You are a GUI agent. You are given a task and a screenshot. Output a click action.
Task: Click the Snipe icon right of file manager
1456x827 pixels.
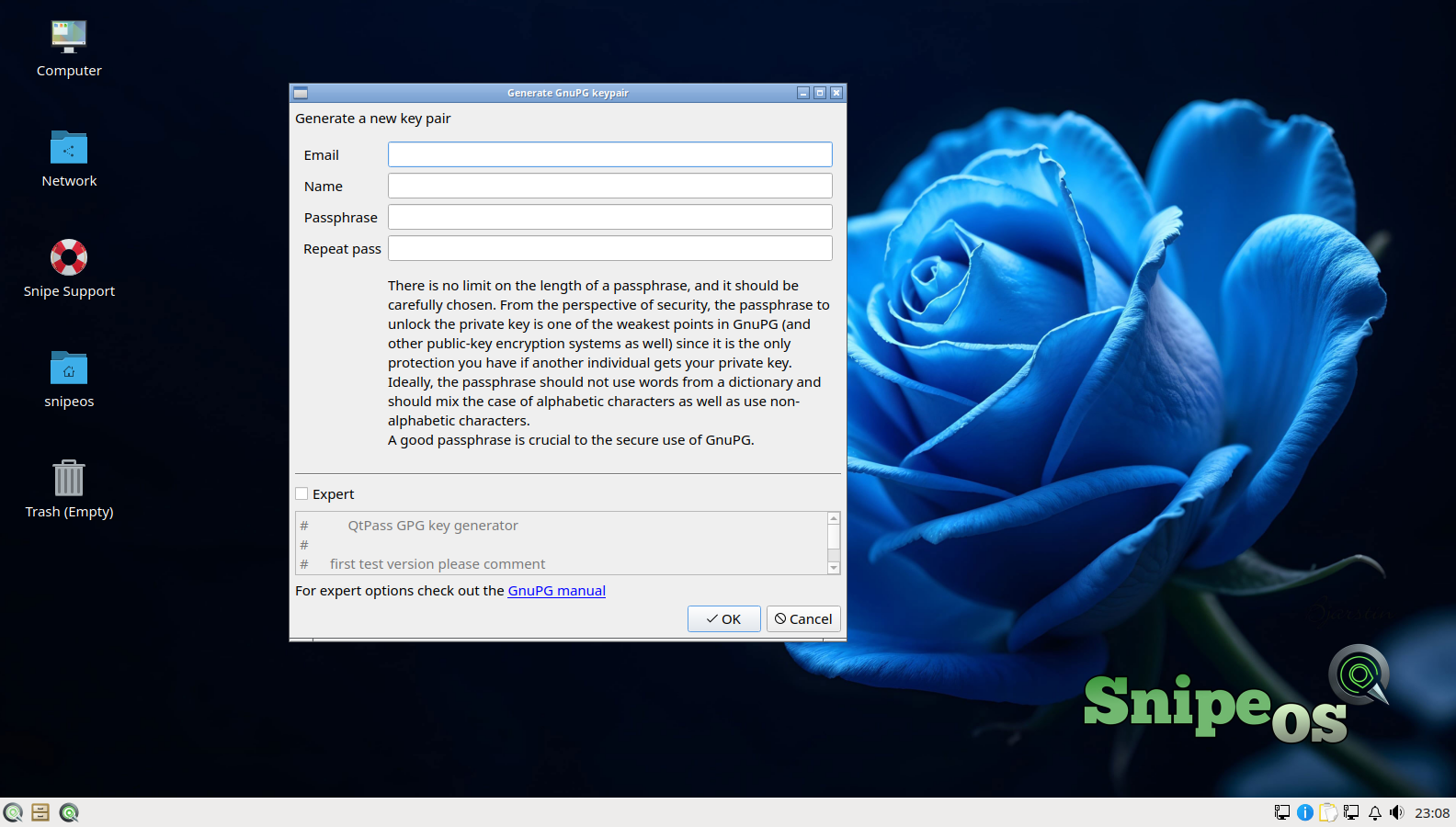point(69,812)
